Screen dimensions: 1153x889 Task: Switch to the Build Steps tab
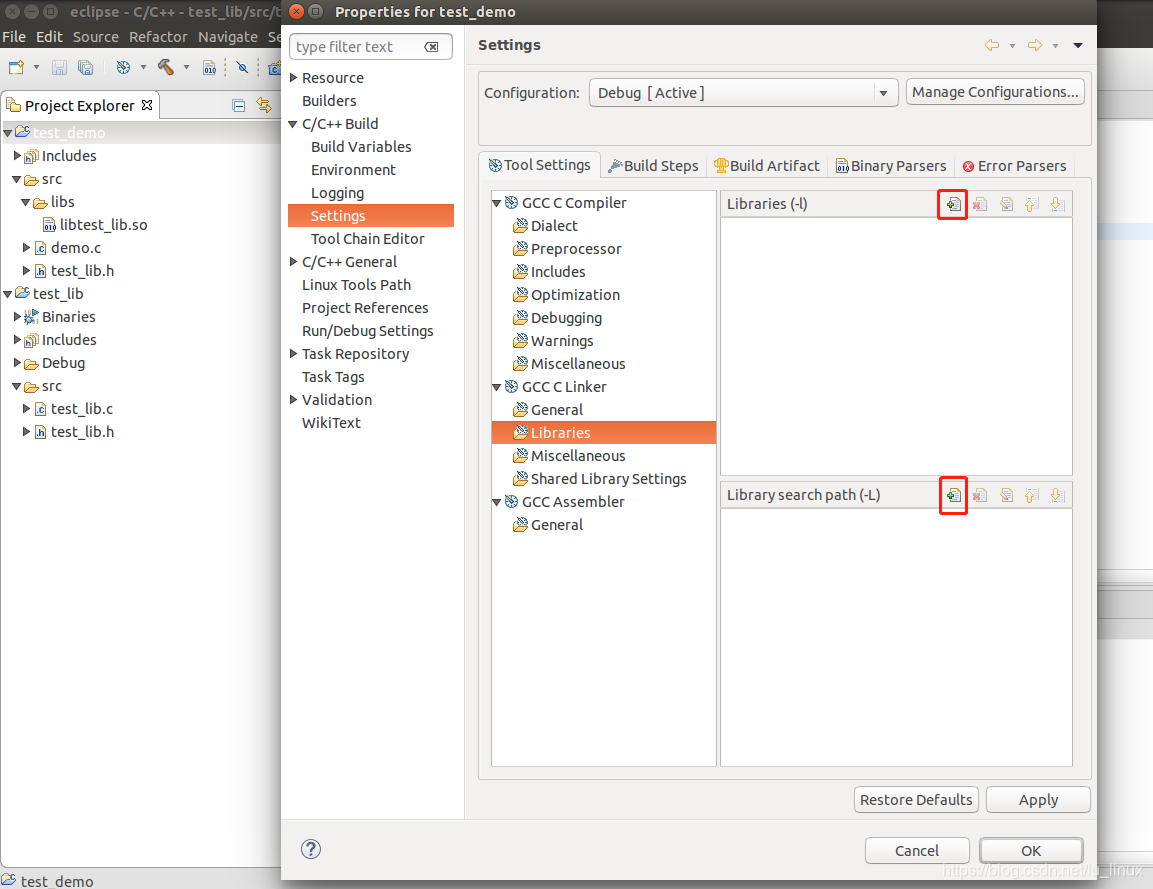(653, 166)
